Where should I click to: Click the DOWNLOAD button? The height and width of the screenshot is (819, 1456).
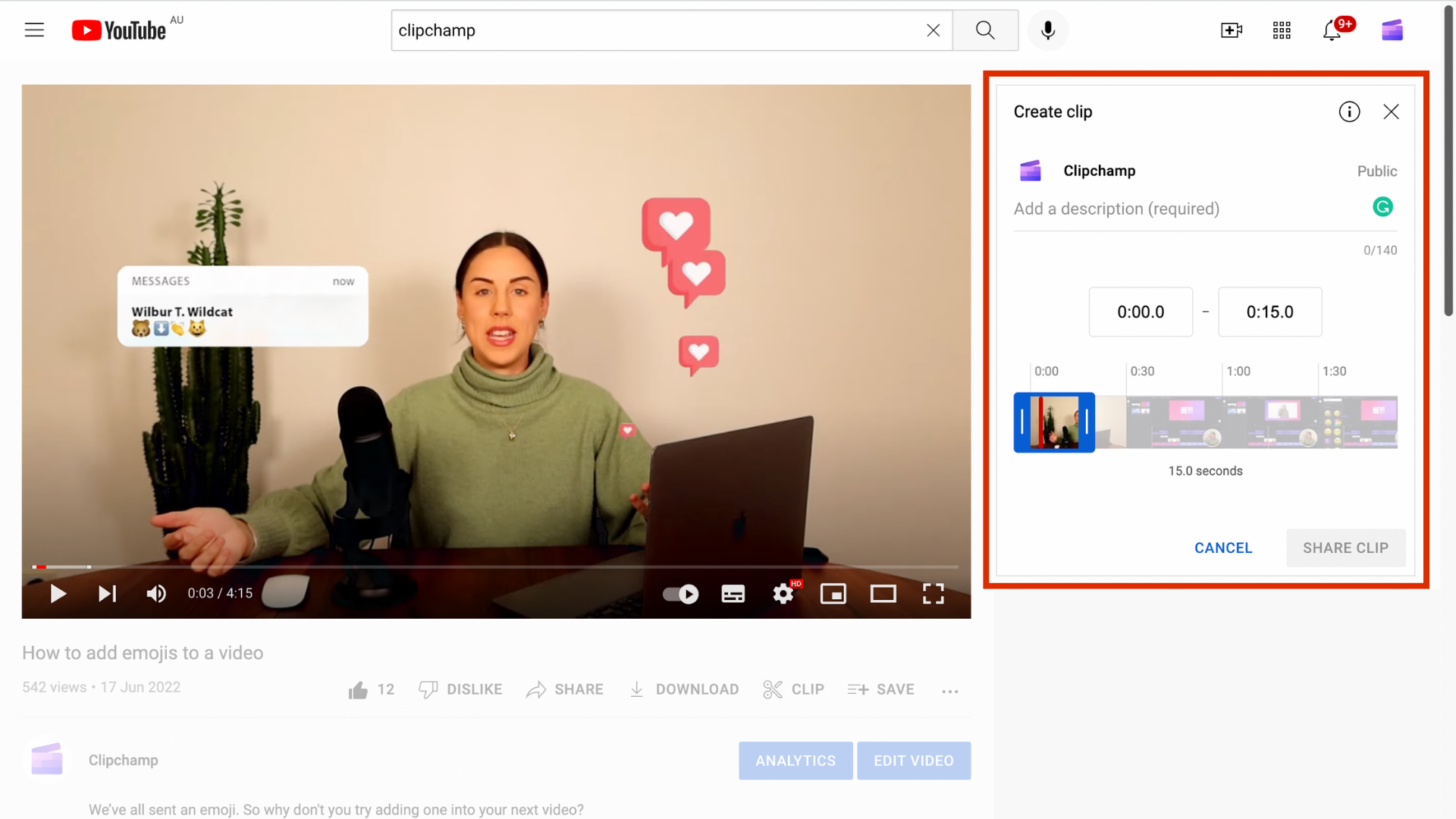684,689
